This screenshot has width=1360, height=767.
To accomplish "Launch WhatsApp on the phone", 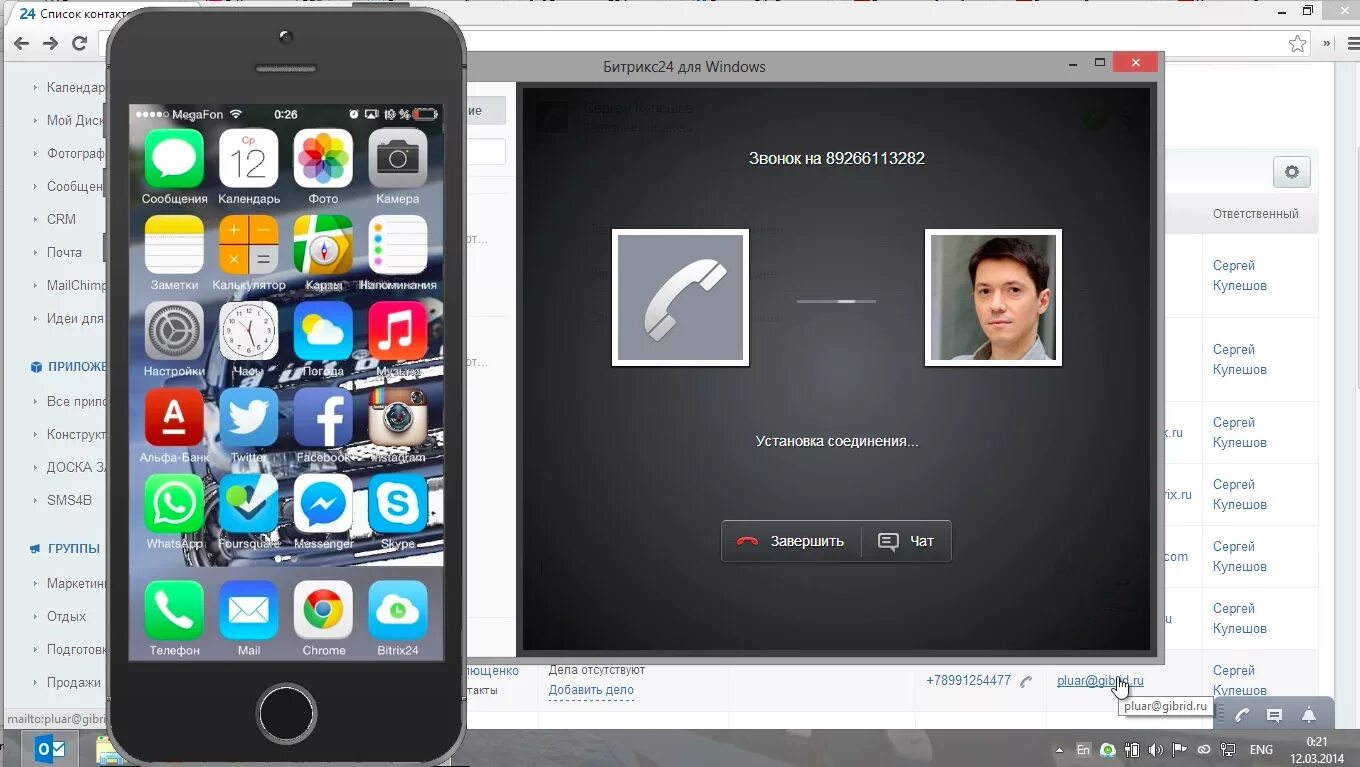I will [x=174, y=503].
